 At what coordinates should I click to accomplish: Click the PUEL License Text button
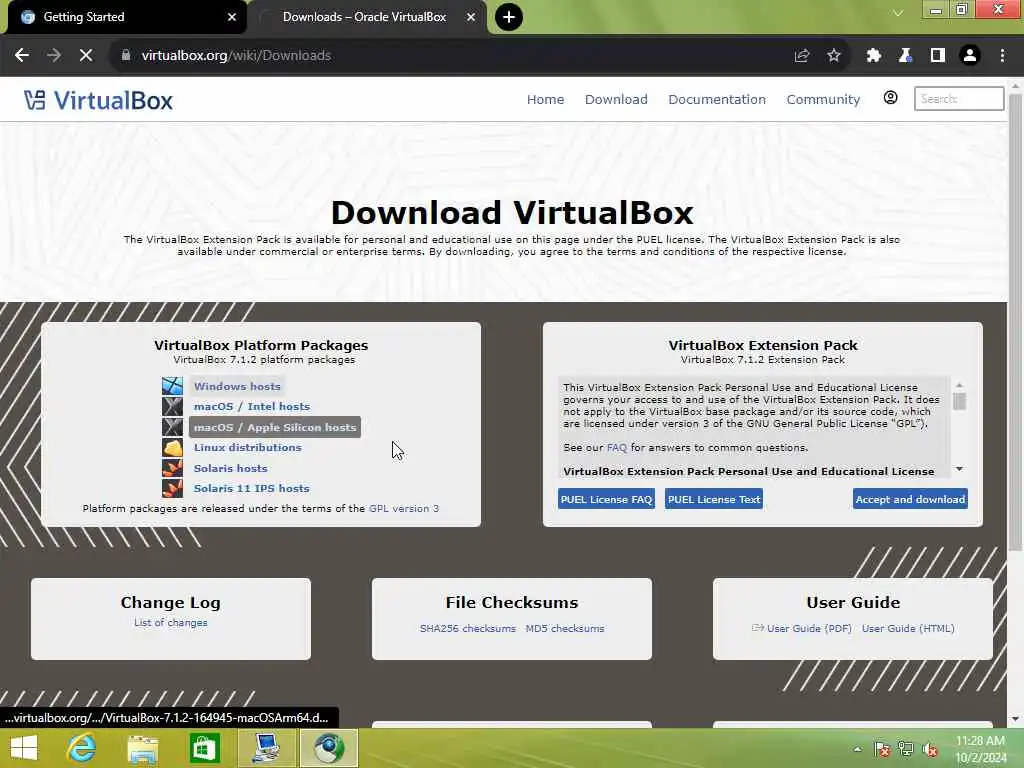(714, 499)
